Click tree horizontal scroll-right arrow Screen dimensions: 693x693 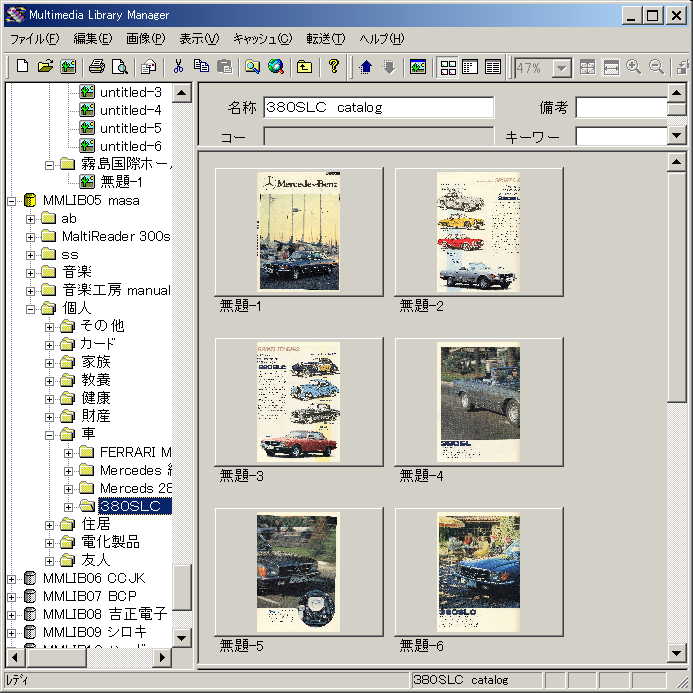[162, 657]
